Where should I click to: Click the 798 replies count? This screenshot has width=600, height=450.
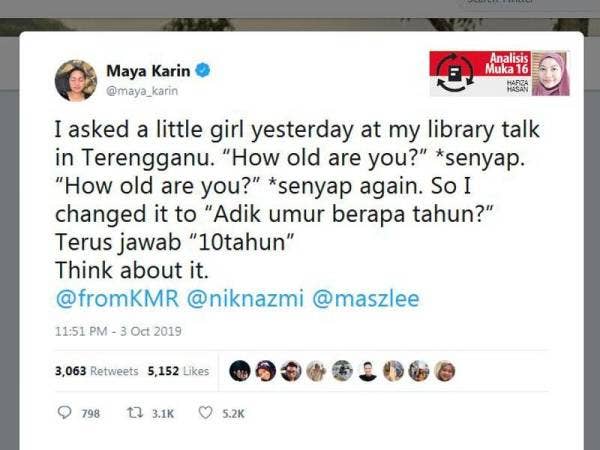pyautogui.click(x=90, y=413)
